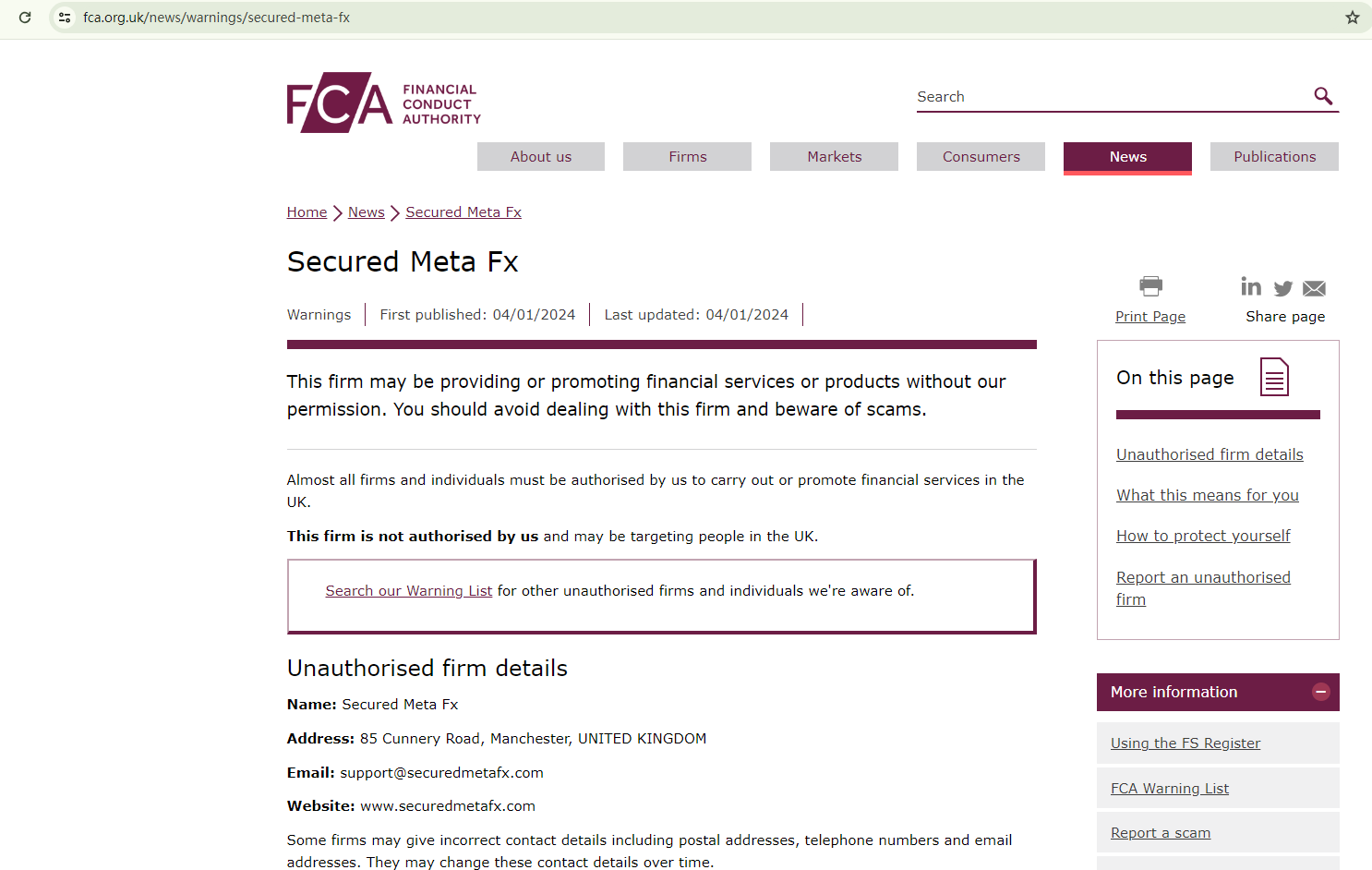View site information icon in address bar
This screenshot has height=870, width=1372.
(x=65, y=18)
